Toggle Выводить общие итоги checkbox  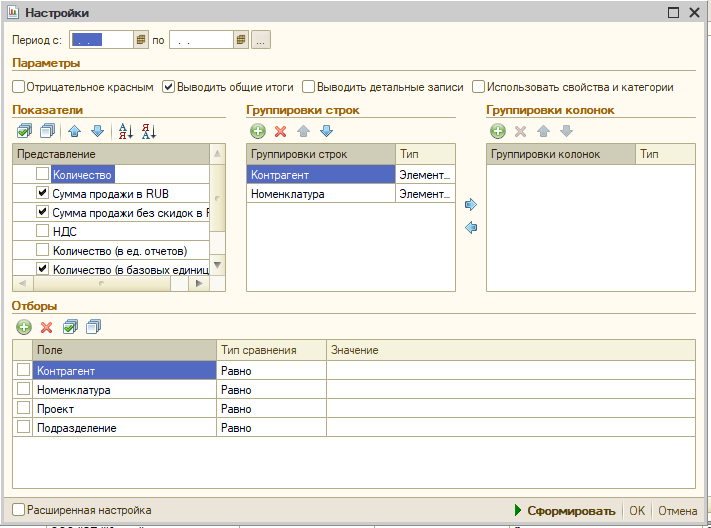point(169,87)
